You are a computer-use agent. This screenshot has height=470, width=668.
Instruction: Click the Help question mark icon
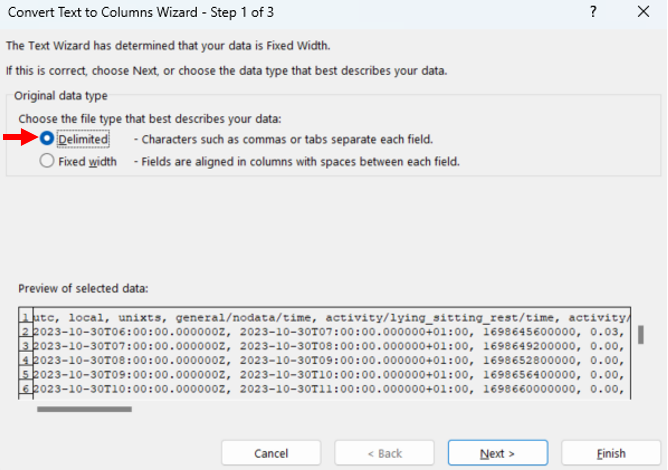point(593,13)
